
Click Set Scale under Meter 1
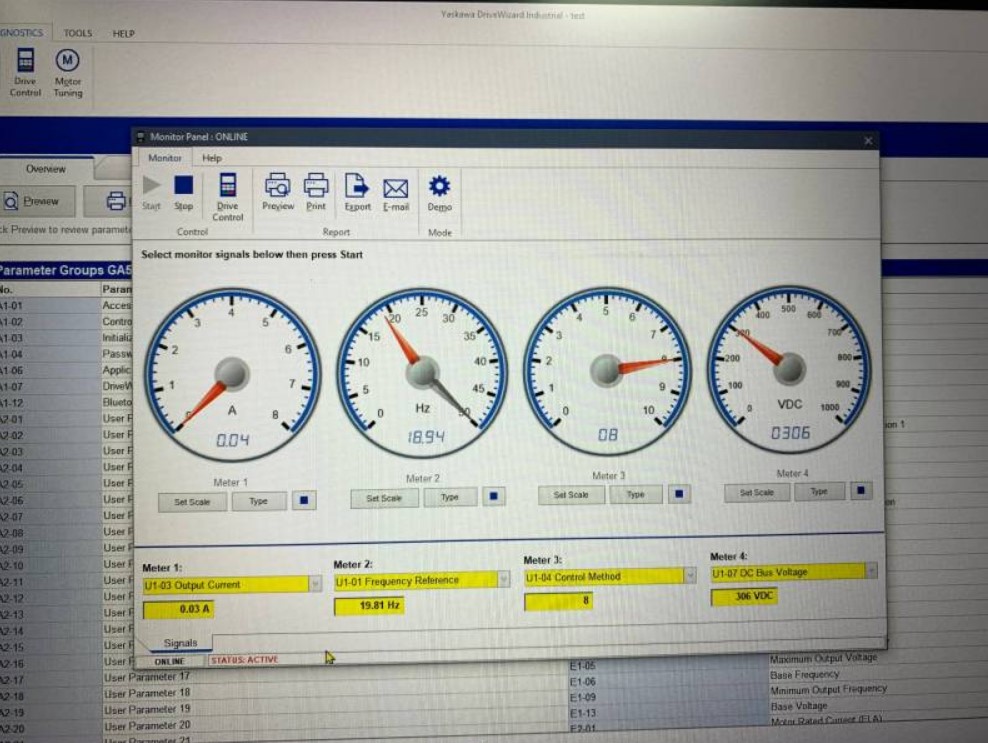(x=192, y=501)
